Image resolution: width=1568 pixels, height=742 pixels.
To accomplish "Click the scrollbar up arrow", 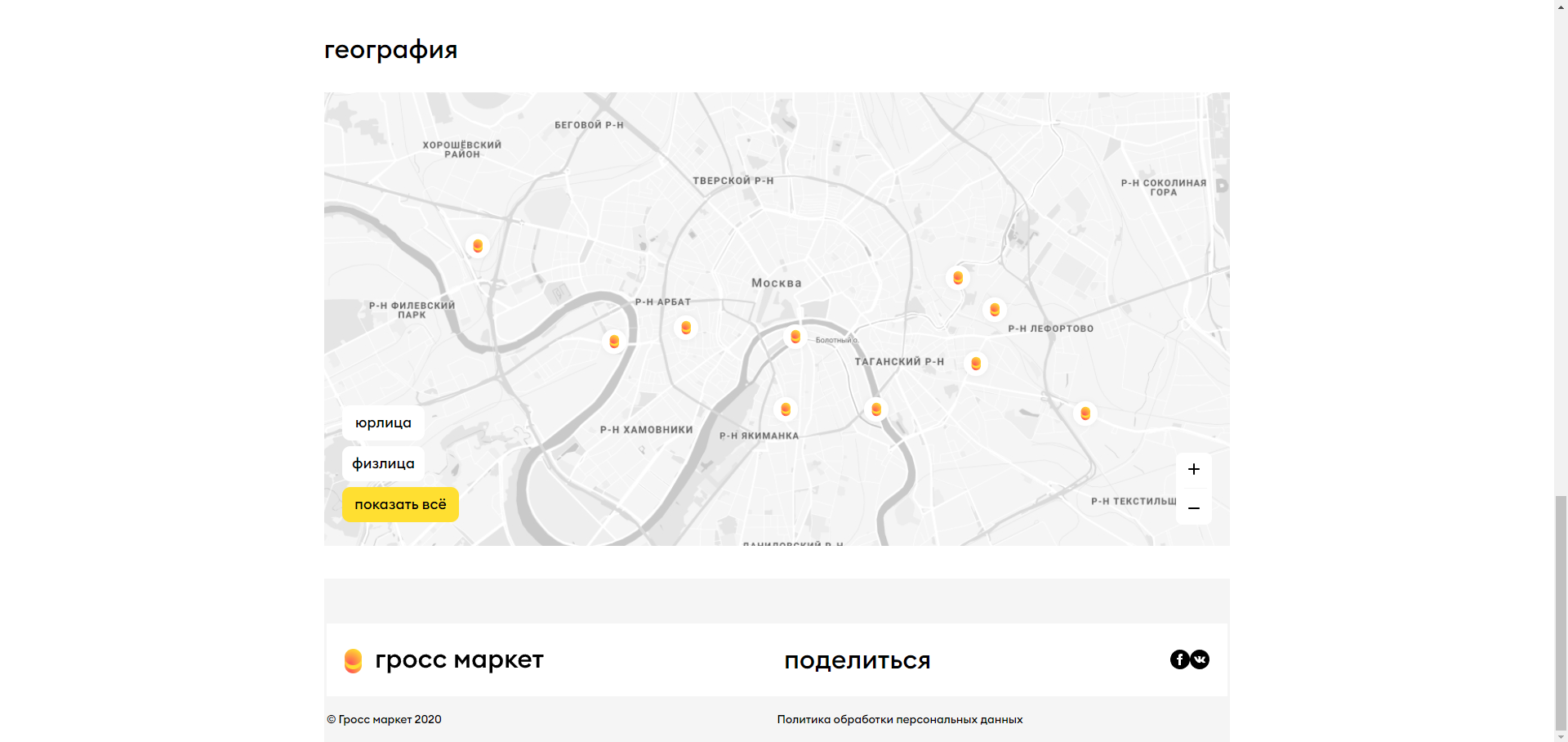I will 1561,6.
